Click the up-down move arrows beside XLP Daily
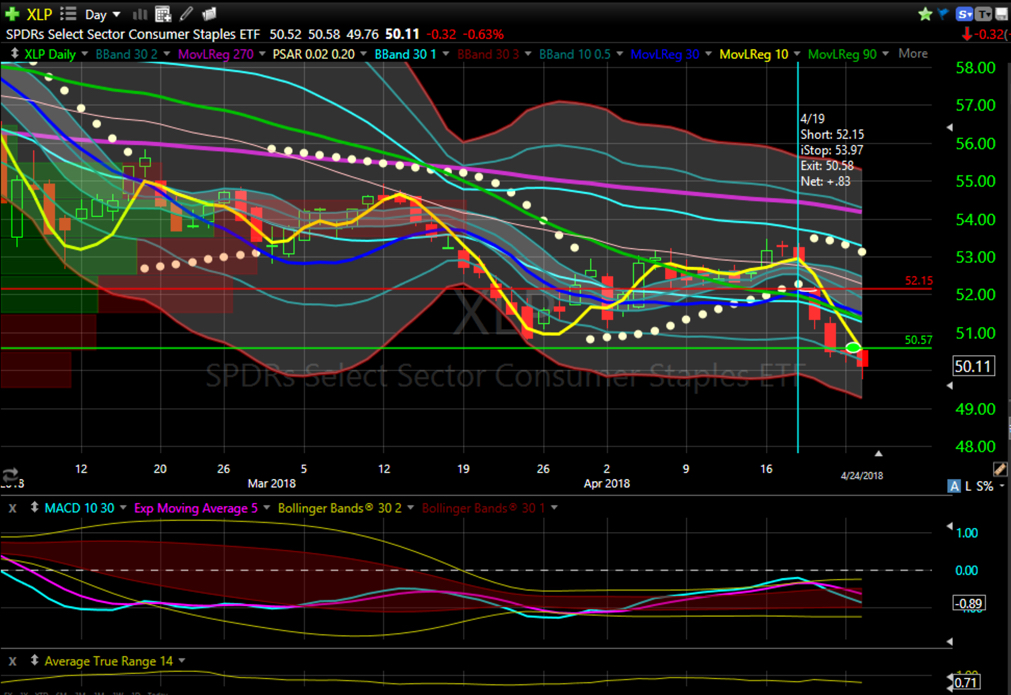 click(14, 54)
